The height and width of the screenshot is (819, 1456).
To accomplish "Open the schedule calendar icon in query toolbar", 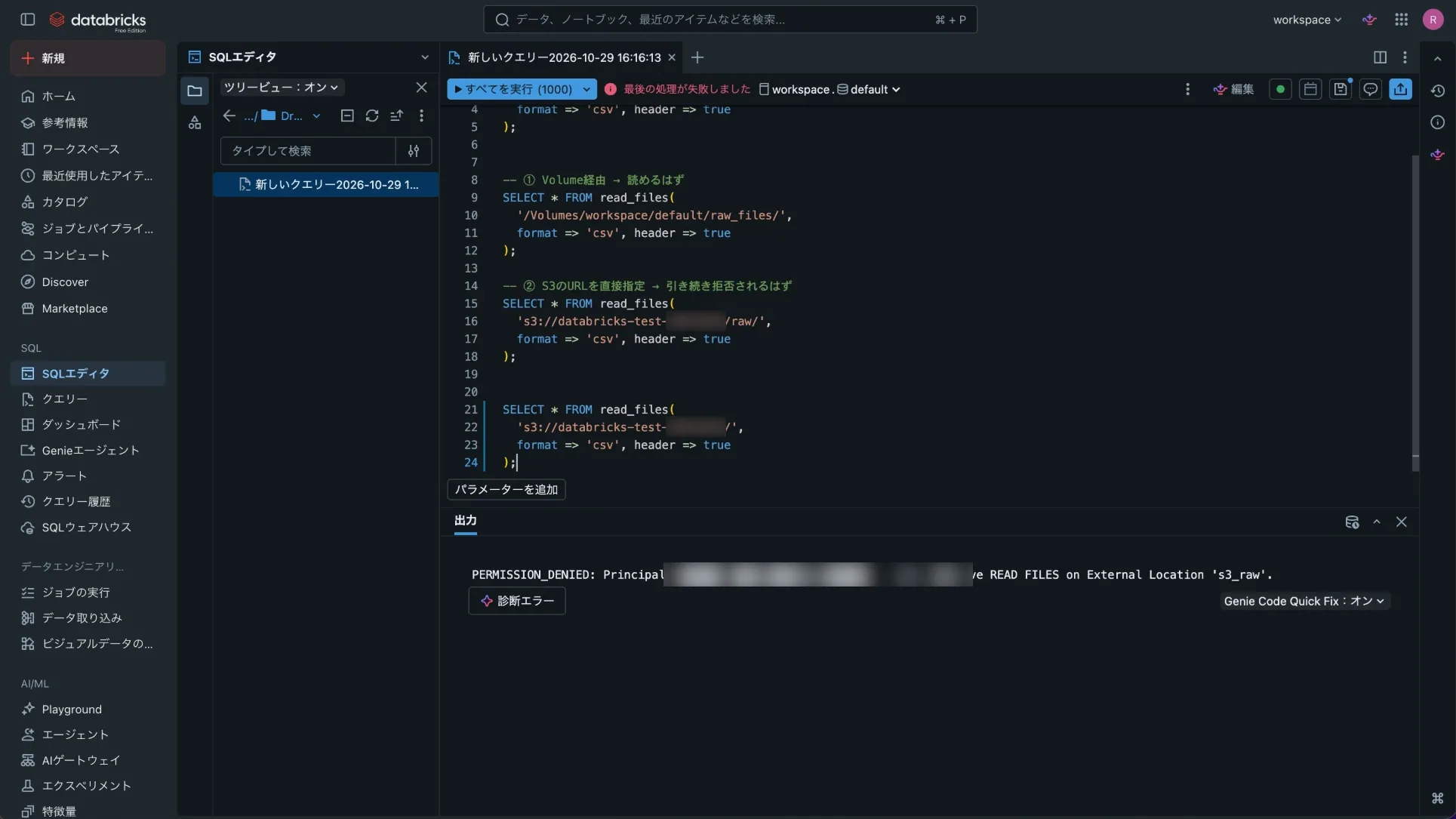I will pos(1310,89).
